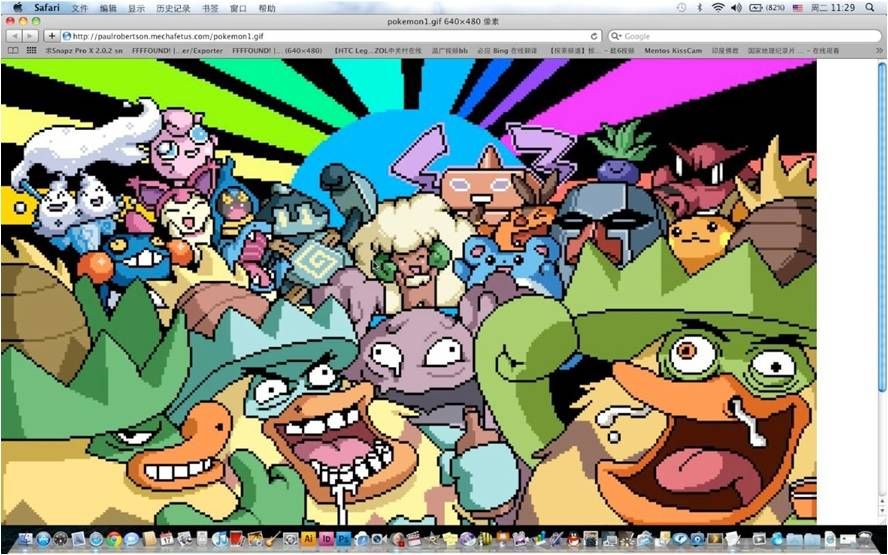The image size is (888, 555).
Task: Open the FFFFOUND! (640×480) bookmark
Action: point(277,50)
